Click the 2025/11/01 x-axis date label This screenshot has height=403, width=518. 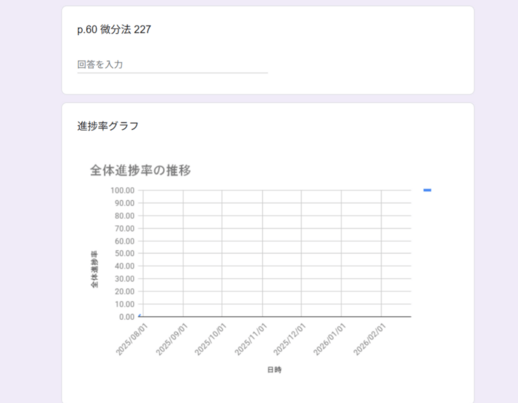point(251,339)
